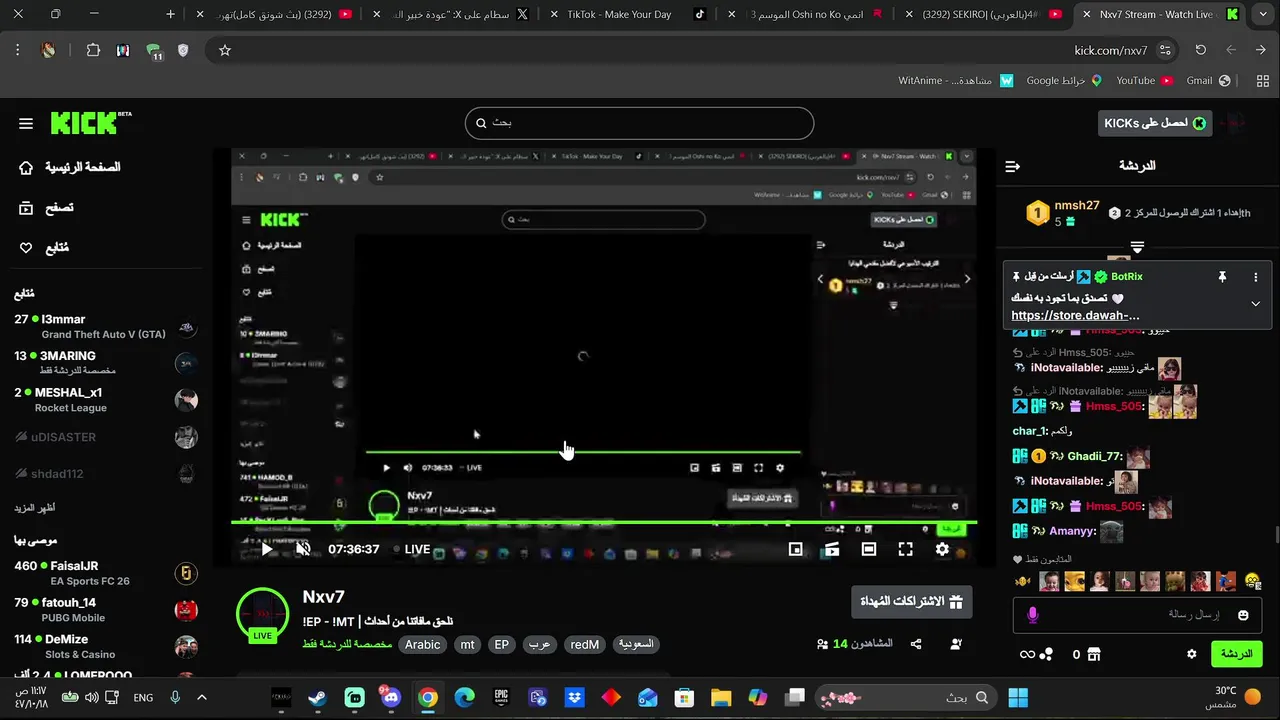1280x720 pixels.
Task: Click the cast/clip player icon
Action: [832, 549]
